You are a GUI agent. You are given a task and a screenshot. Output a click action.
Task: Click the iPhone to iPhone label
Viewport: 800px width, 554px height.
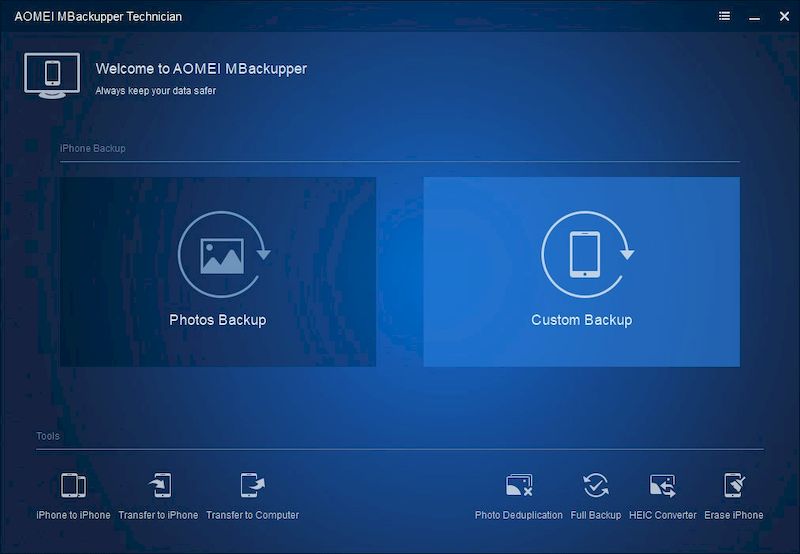(73, 515)
